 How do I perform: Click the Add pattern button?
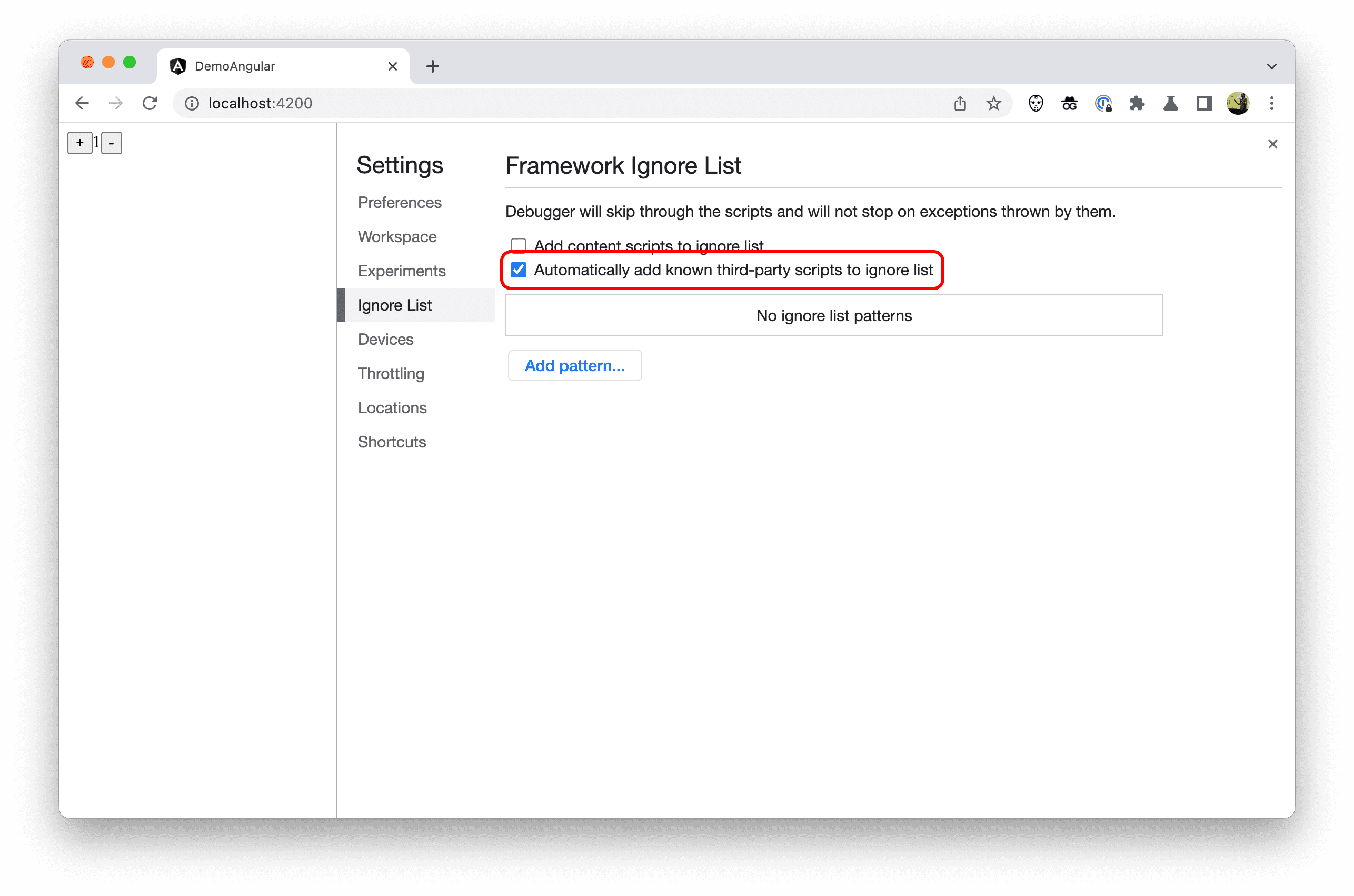point(574,365)
